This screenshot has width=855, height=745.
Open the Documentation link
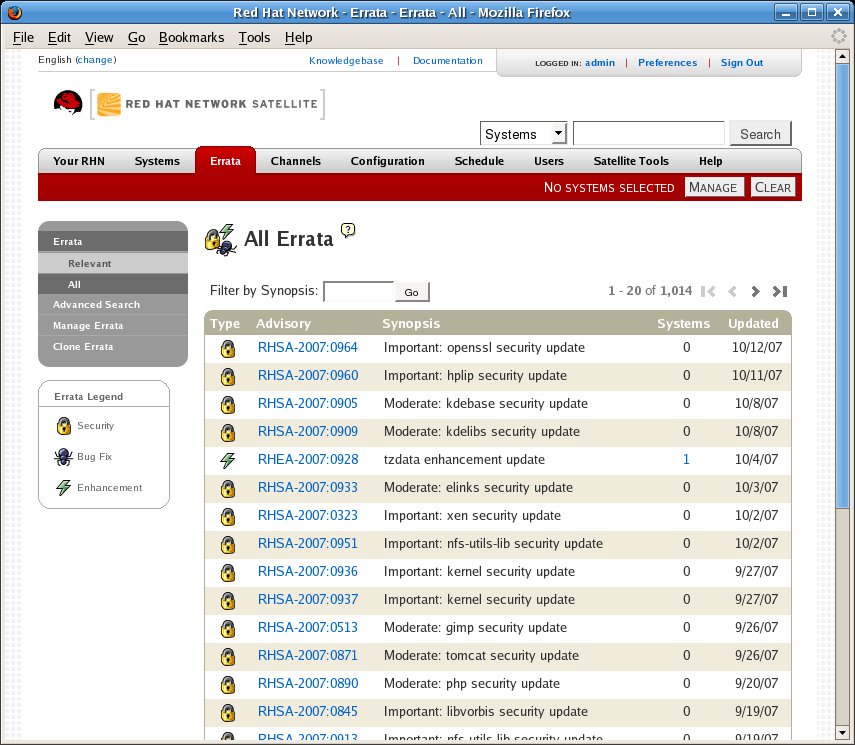click(x=448, y=61)
